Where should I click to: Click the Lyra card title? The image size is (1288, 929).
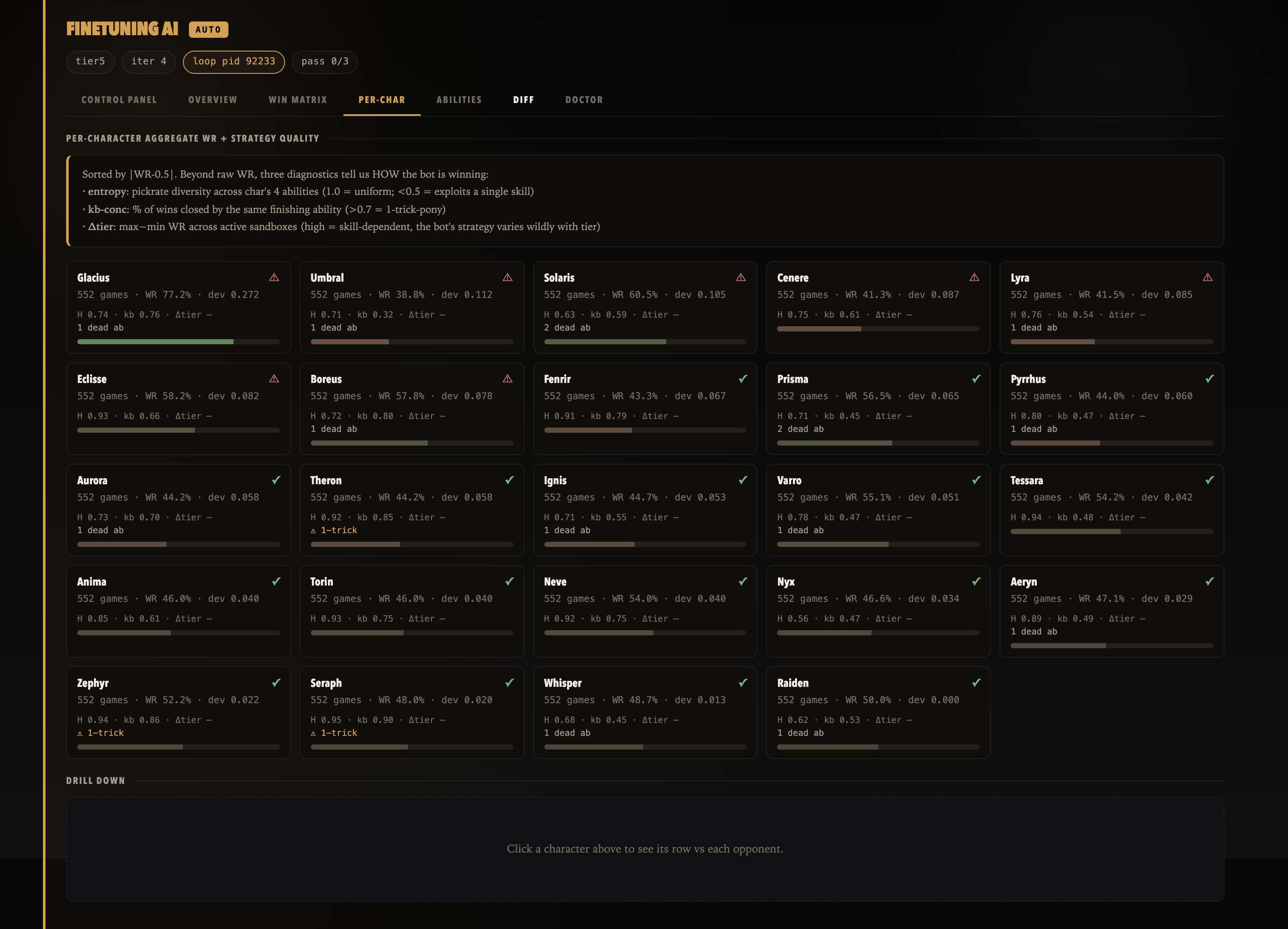coord(1020,278)
